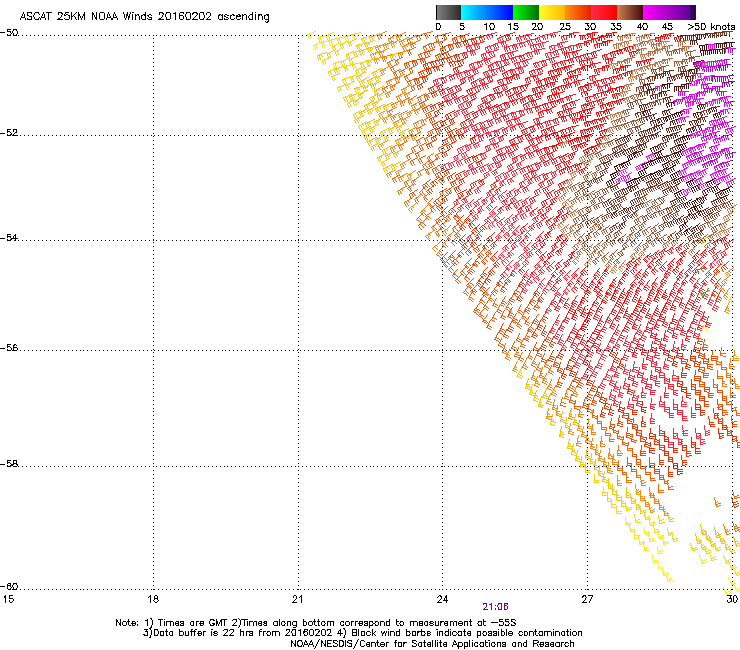Click the latitude axis label '-56'
Screen dimensions: 740x650
(9, 347)
